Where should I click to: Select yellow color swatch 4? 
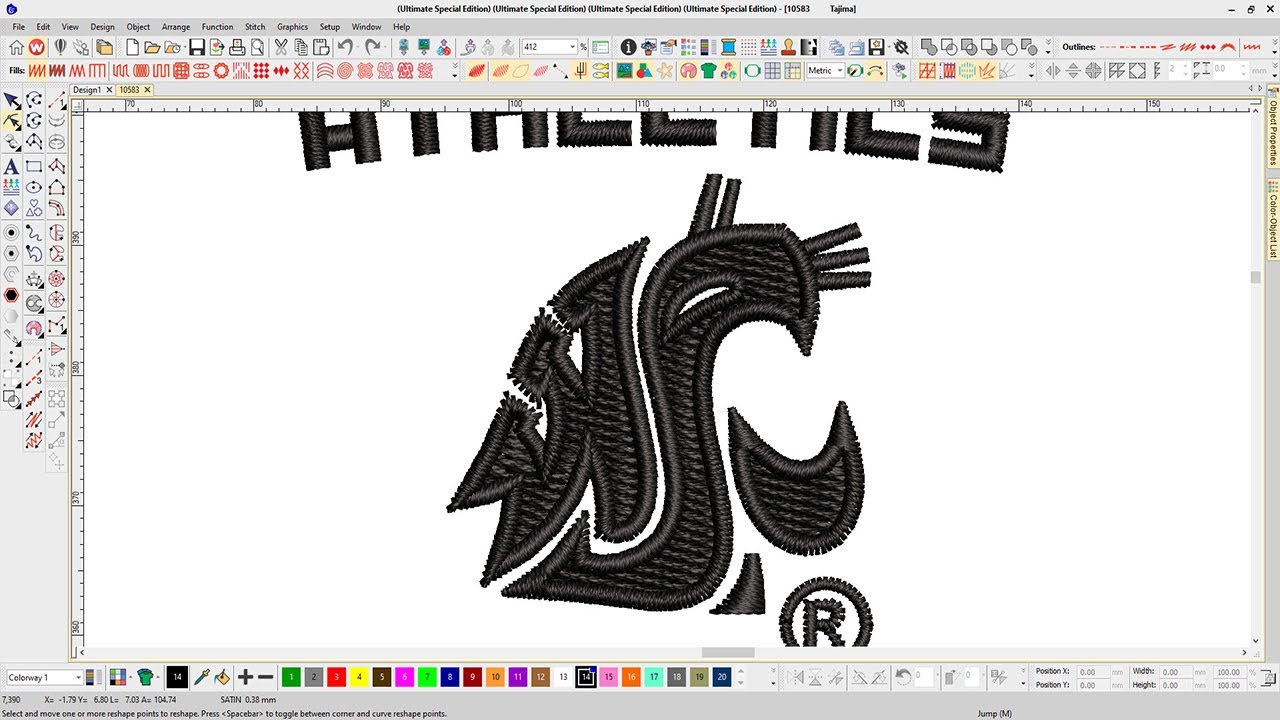point(359,677)
